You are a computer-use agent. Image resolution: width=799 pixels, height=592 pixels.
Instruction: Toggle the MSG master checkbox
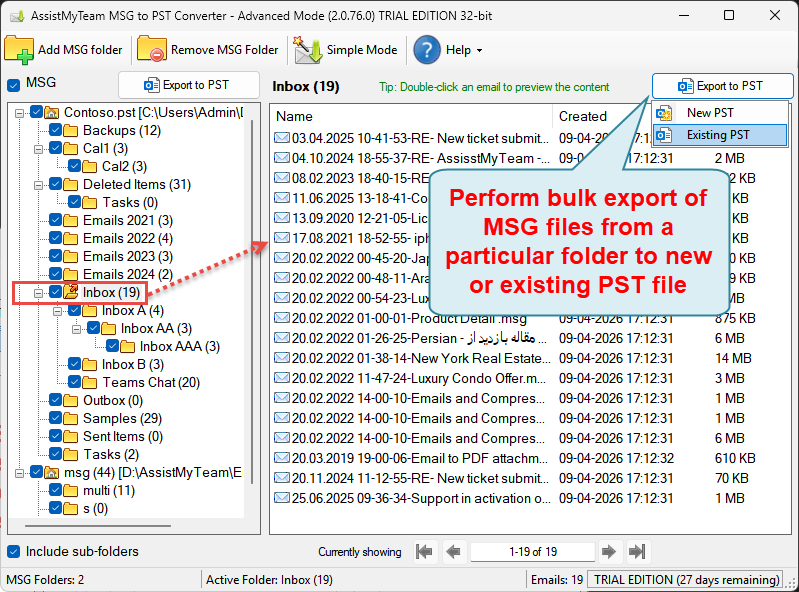(14, 85)
